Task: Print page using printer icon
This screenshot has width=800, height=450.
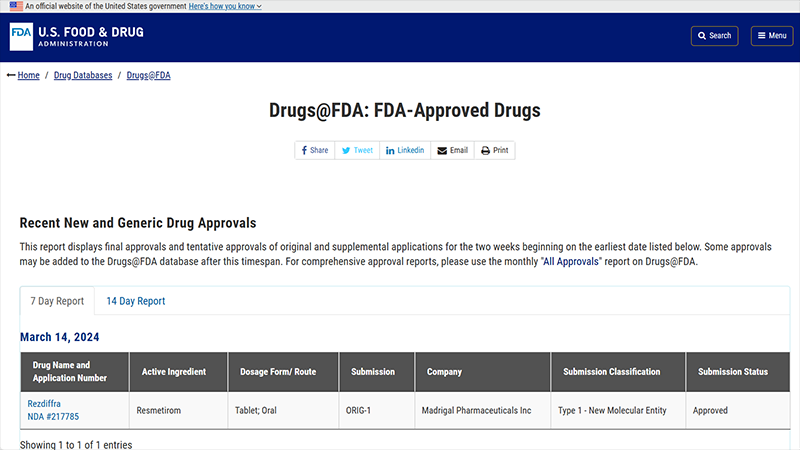Action: tap(494, 150)
